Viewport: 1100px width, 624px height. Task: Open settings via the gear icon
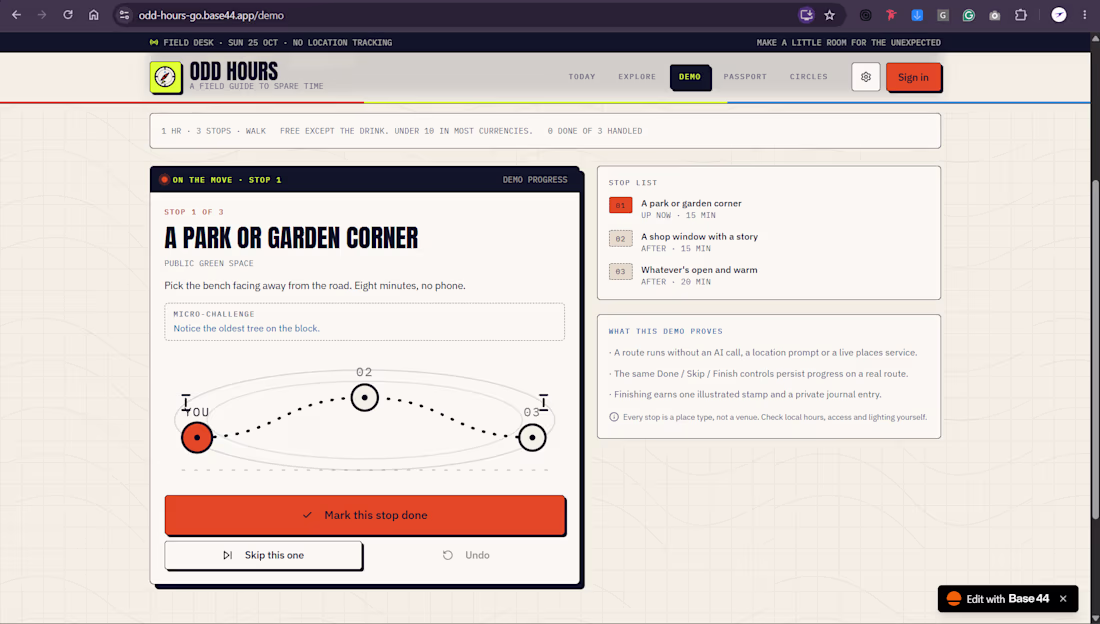point(866,77)
